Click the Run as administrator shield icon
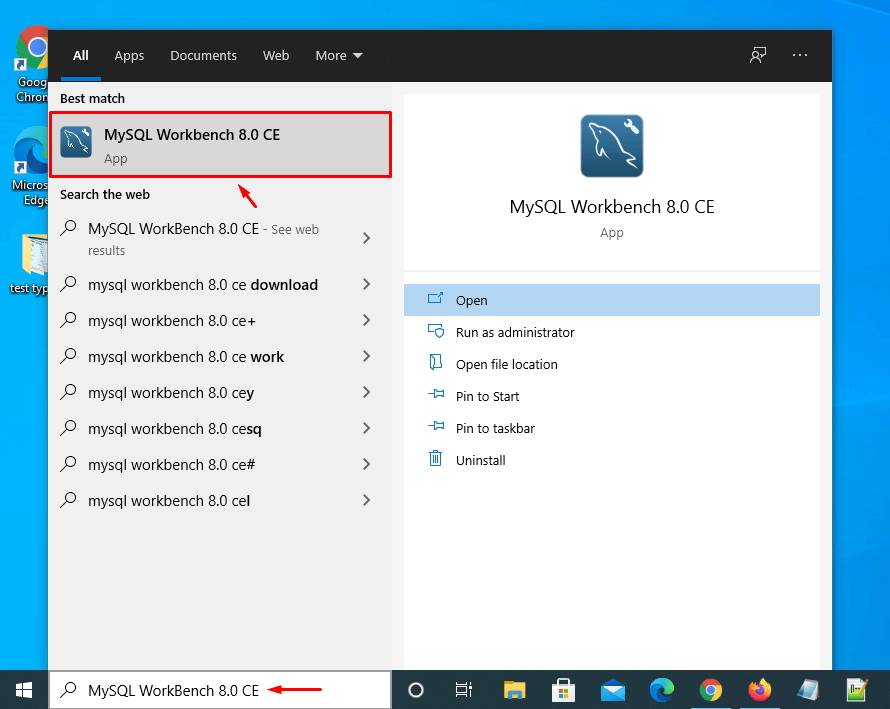 435,331
